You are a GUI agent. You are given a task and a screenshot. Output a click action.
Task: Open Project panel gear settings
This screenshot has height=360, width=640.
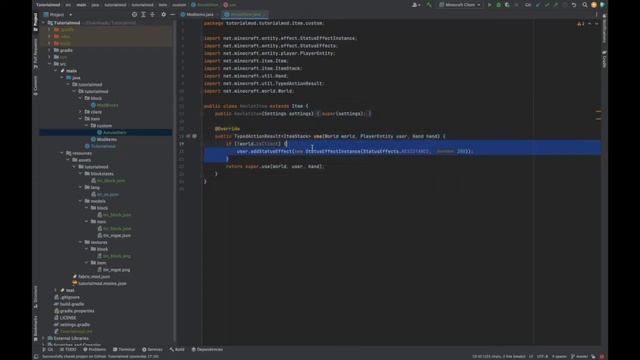[x=164, y=14]
